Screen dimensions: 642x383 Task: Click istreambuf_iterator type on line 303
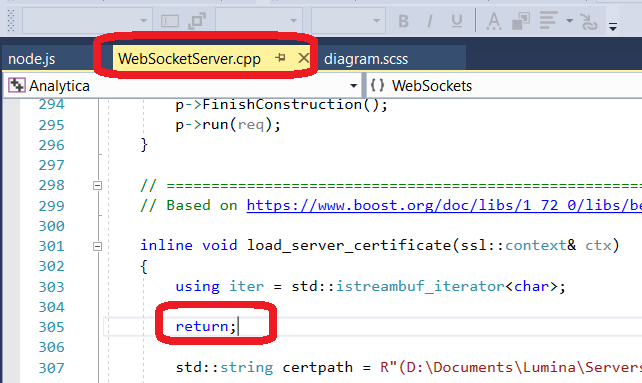click(x=420, y=286)
